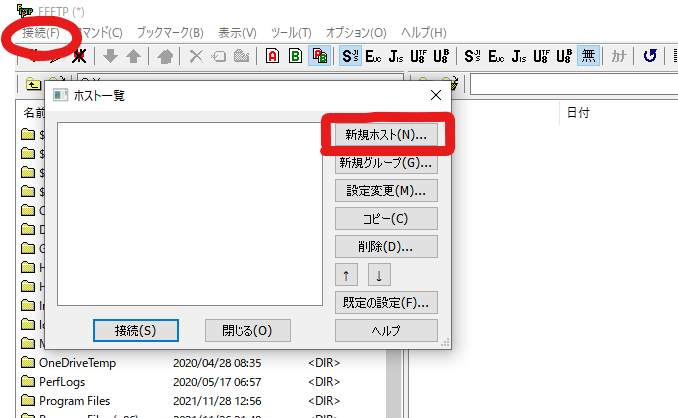Click the 閉じる(O) button
The height and width of the screenshot is (418, 678).
(247, 331)
